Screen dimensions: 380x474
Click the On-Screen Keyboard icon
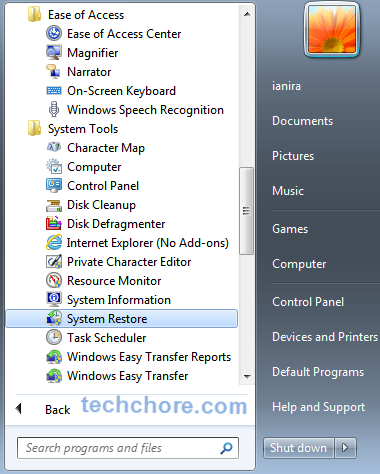[x=54, y=91]
